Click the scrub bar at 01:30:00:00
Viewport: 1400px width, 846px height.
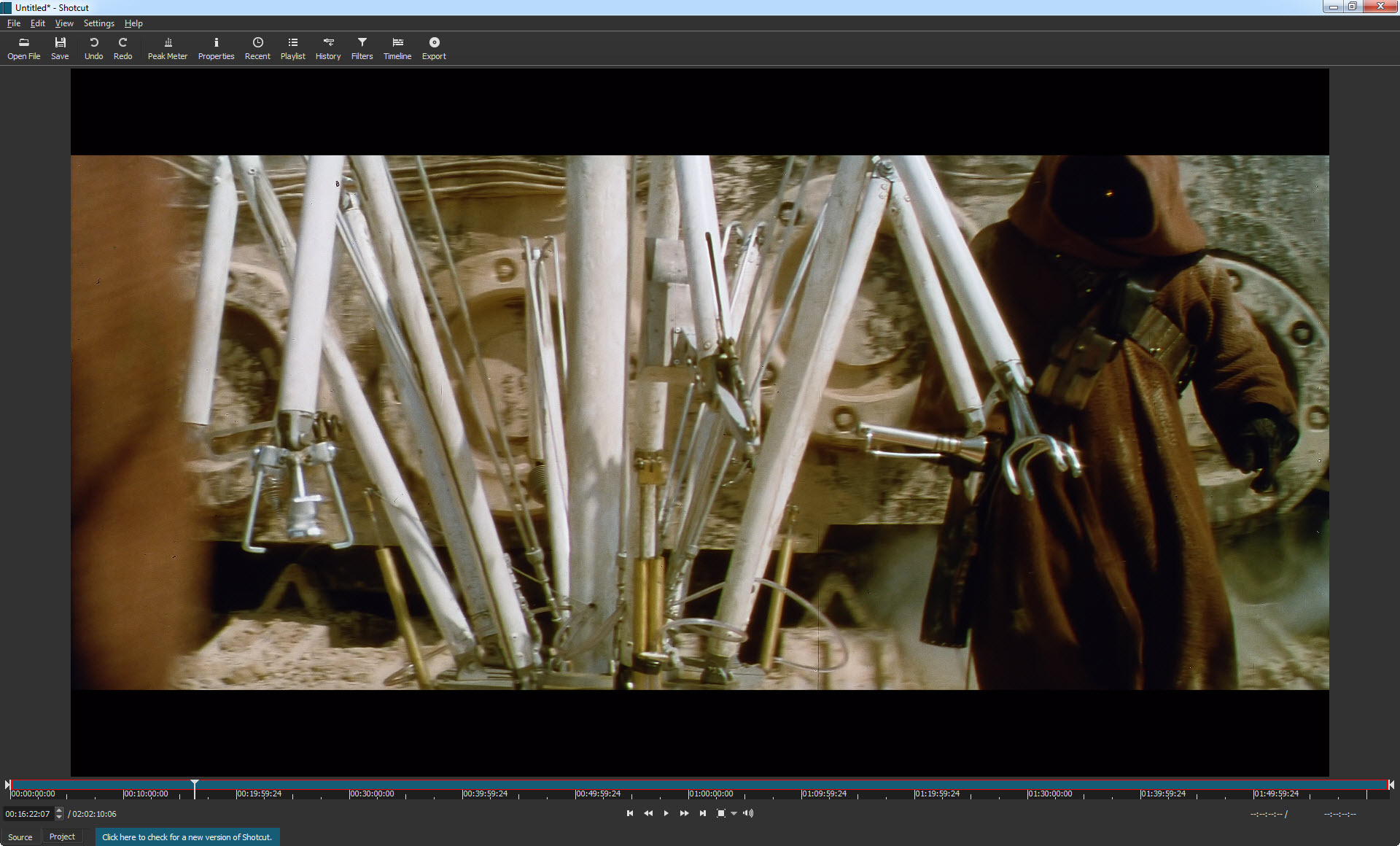pos(1050,793)
